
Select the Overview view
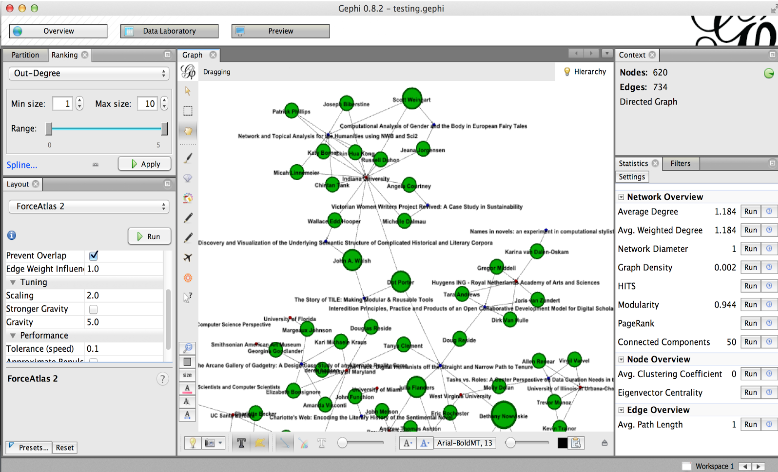click(x=58, y=31)
